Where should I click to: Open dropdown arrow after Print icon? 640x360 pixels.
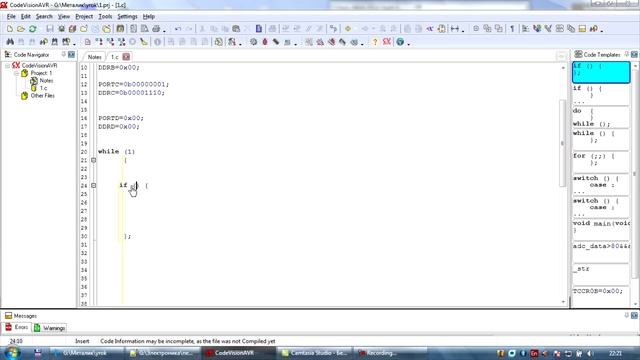[x=164, y=31]
